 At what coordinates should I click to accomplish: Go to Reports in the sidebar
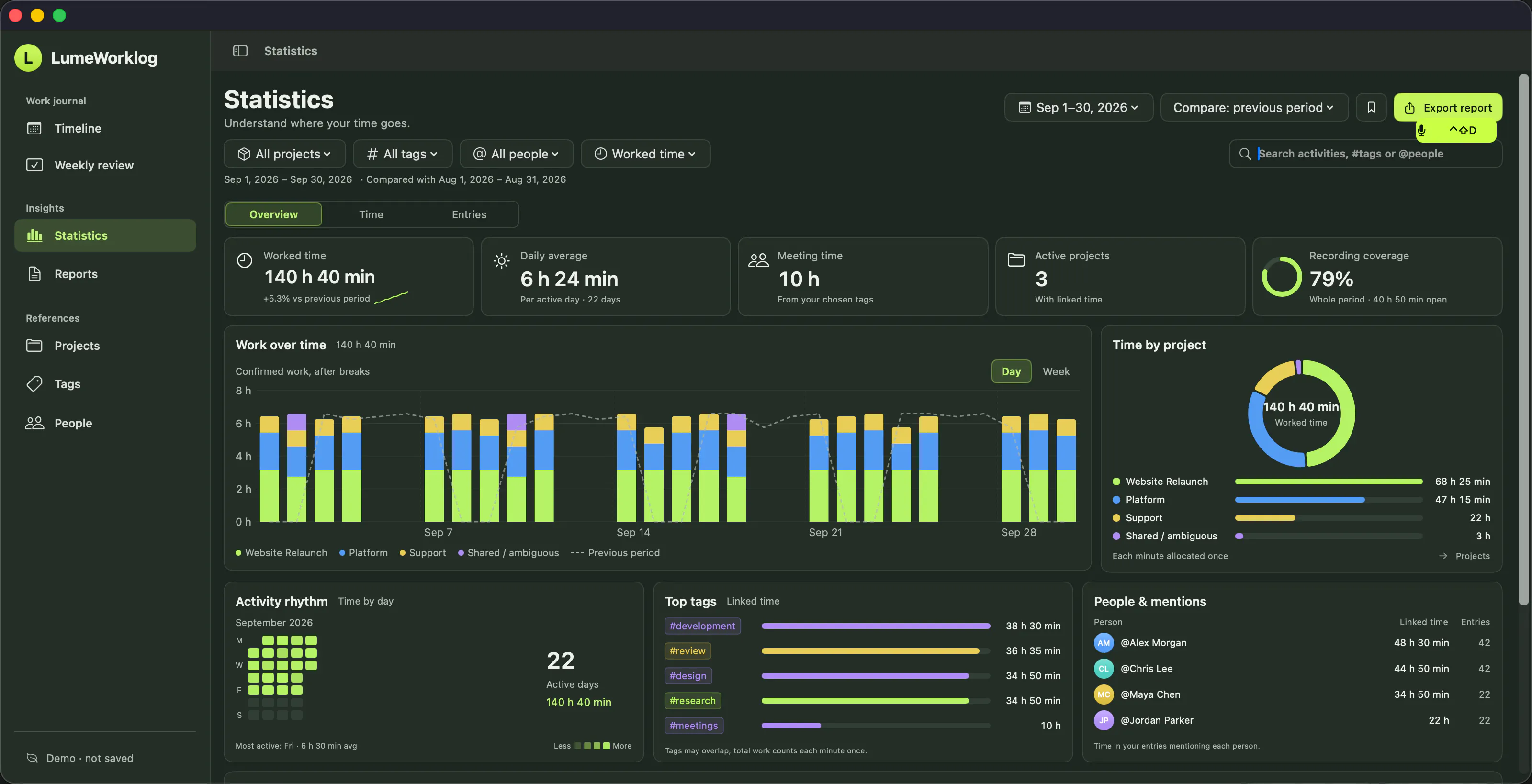(x=105, y=274)
